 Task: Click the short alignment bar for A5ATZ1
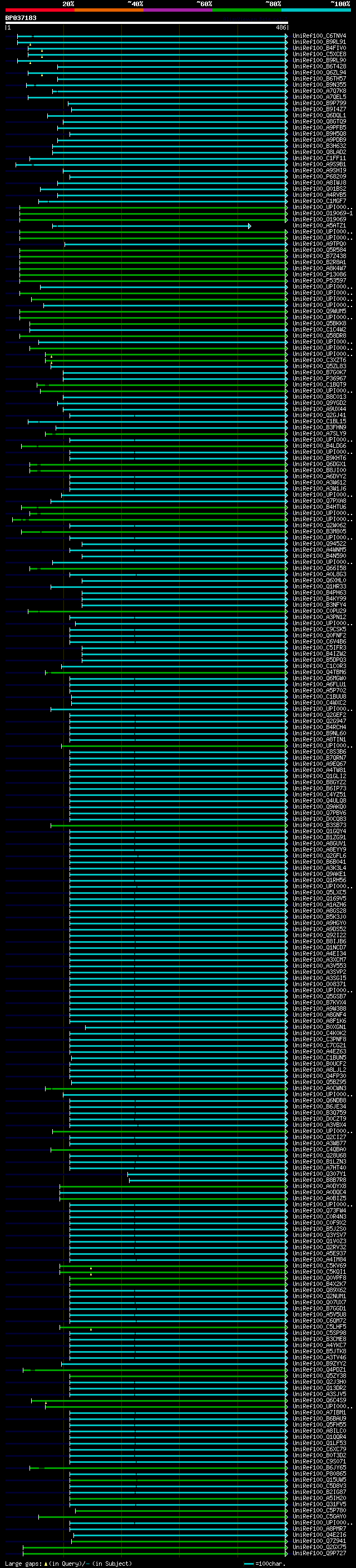click(151, 226)
